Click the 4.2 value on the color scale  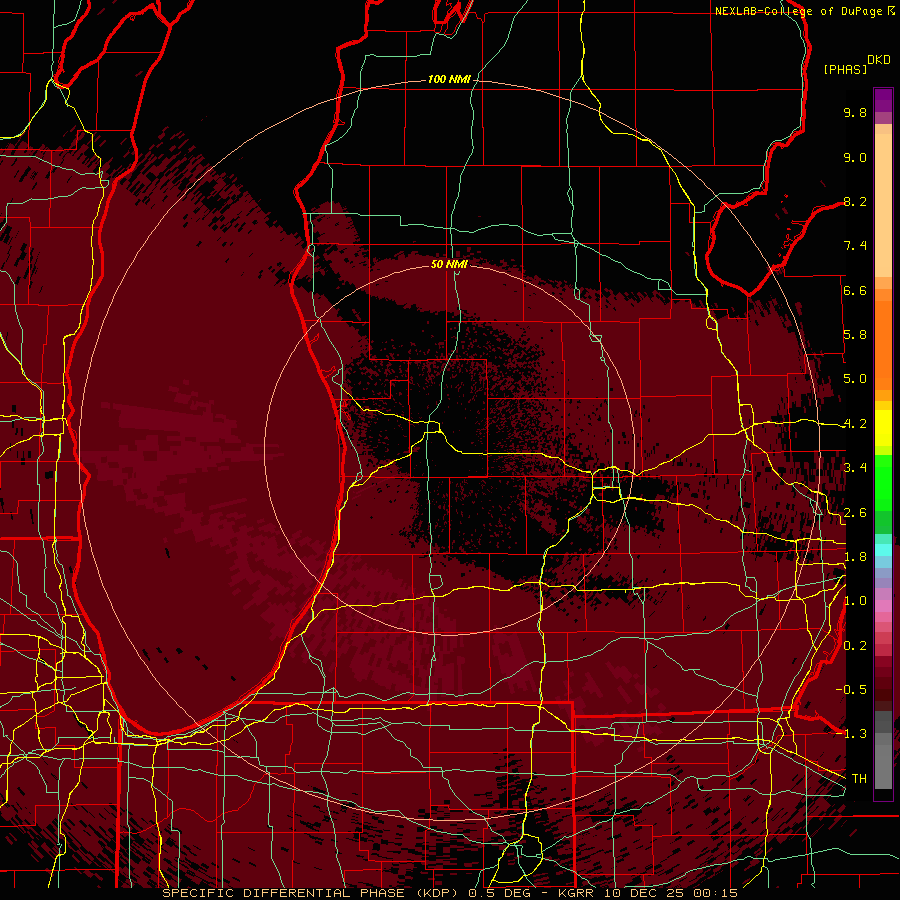[855, 424]
